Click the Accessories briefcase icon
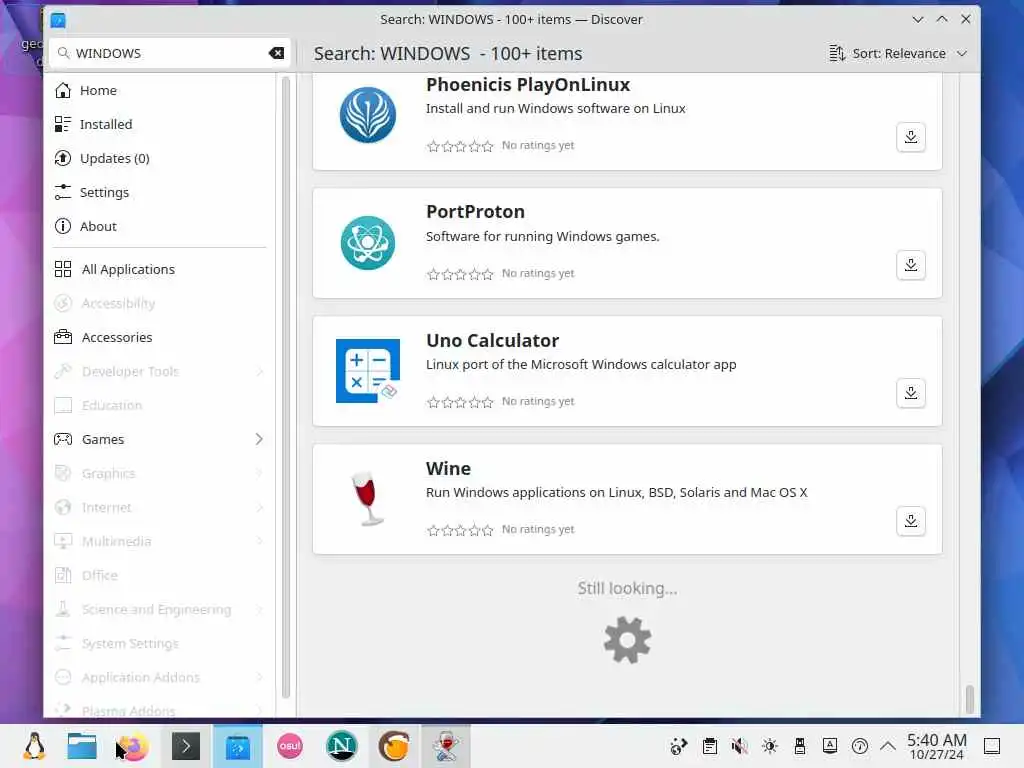 click(63, 337)
